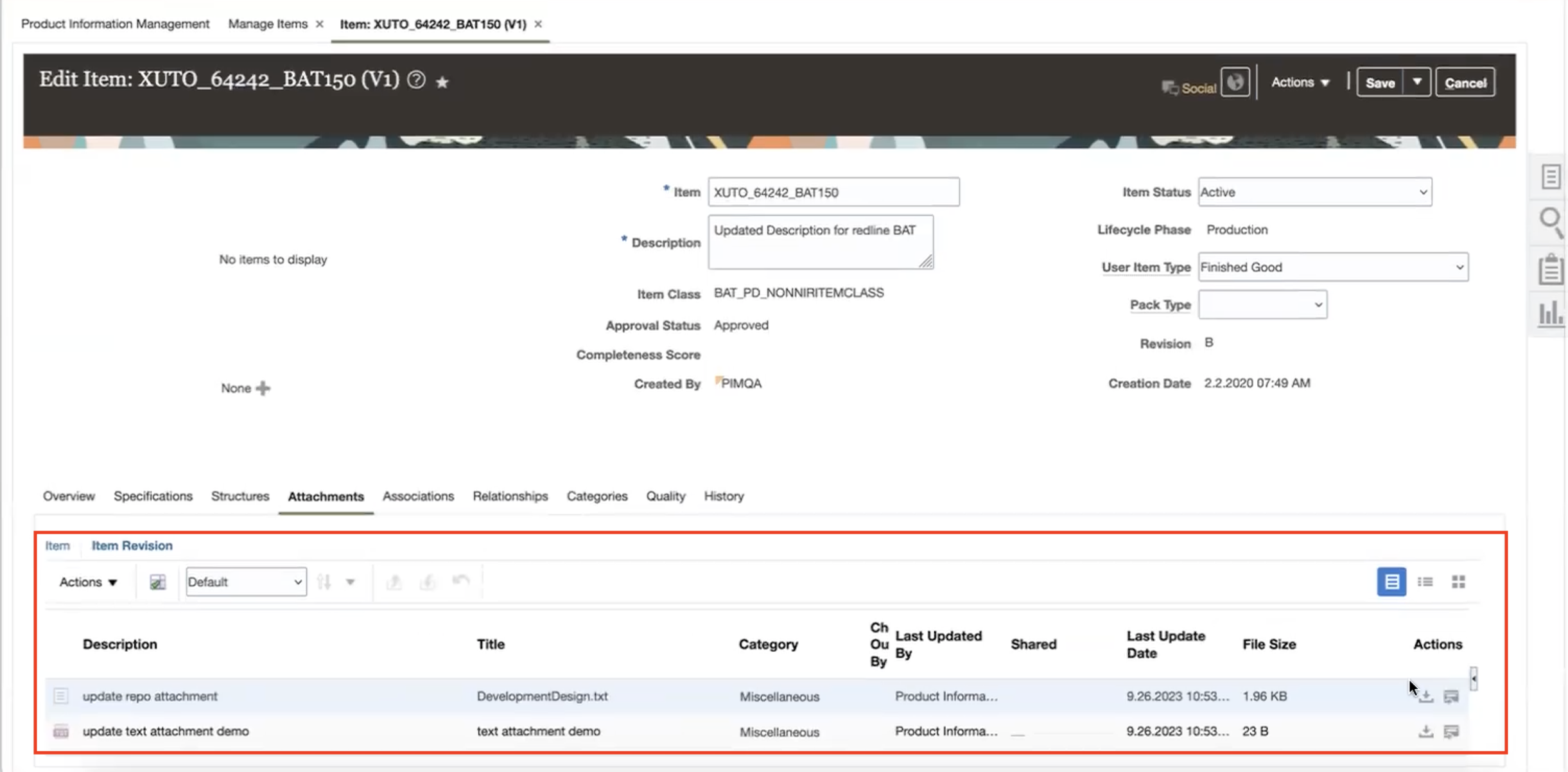Select the 'update text attachment demo' description cell
Image resolution: width=1568 pixels, height=772 pixels.
(x=166, y=732)
